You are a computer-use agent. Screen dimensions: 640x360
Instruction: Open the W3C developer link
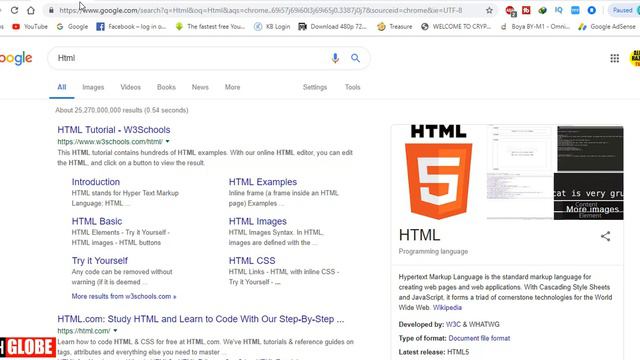(453, 324)
